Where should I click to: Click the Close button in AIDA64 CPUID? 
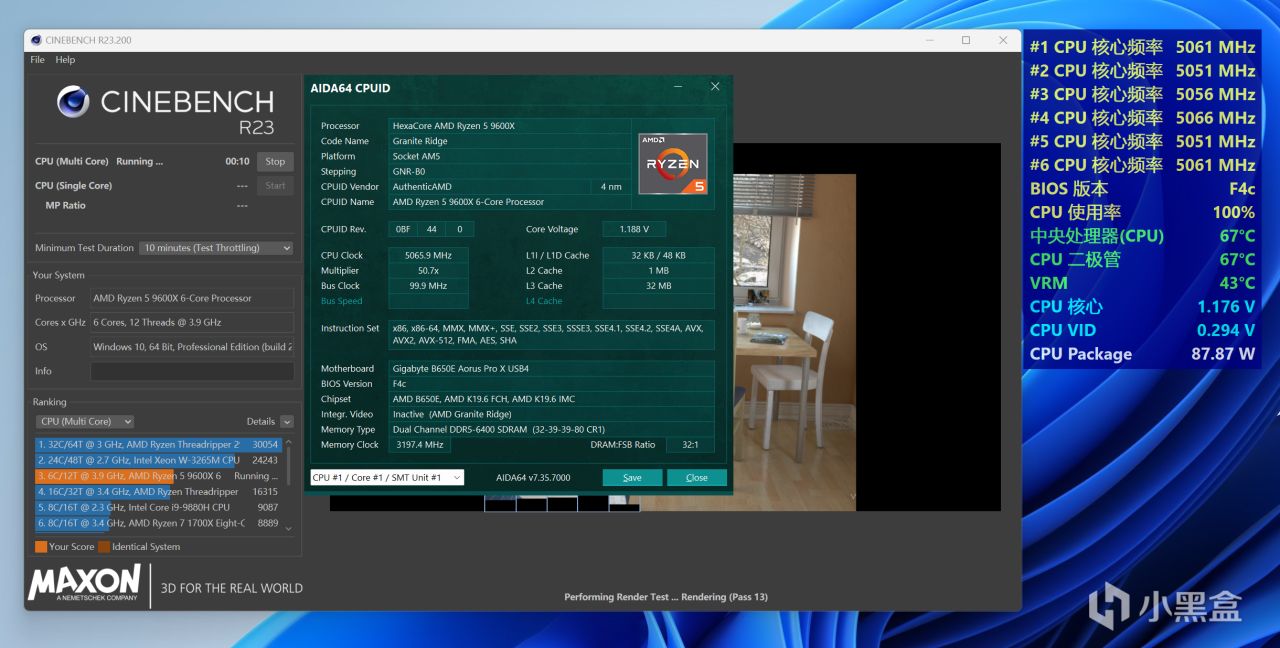[697, 478]
